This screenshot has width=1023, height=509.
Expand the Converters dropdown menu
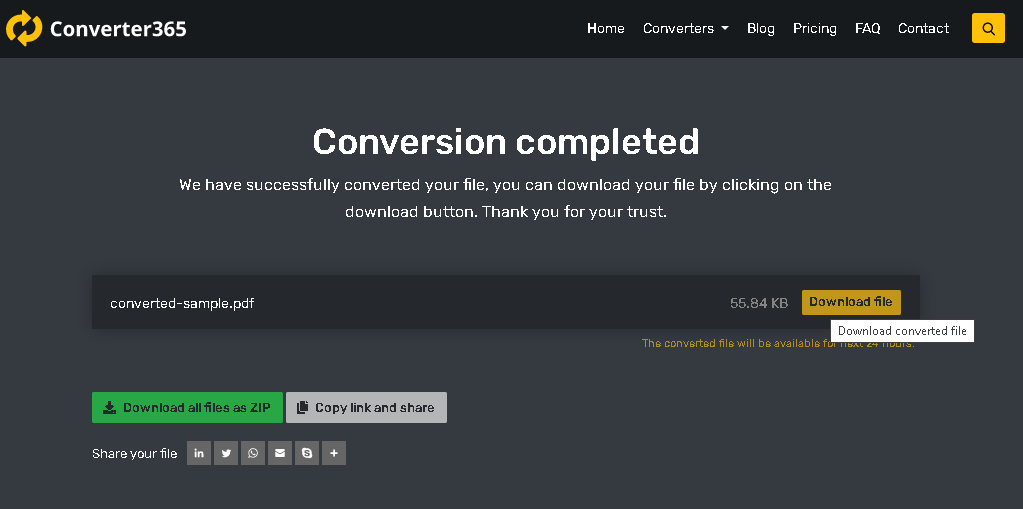[685, 28]
